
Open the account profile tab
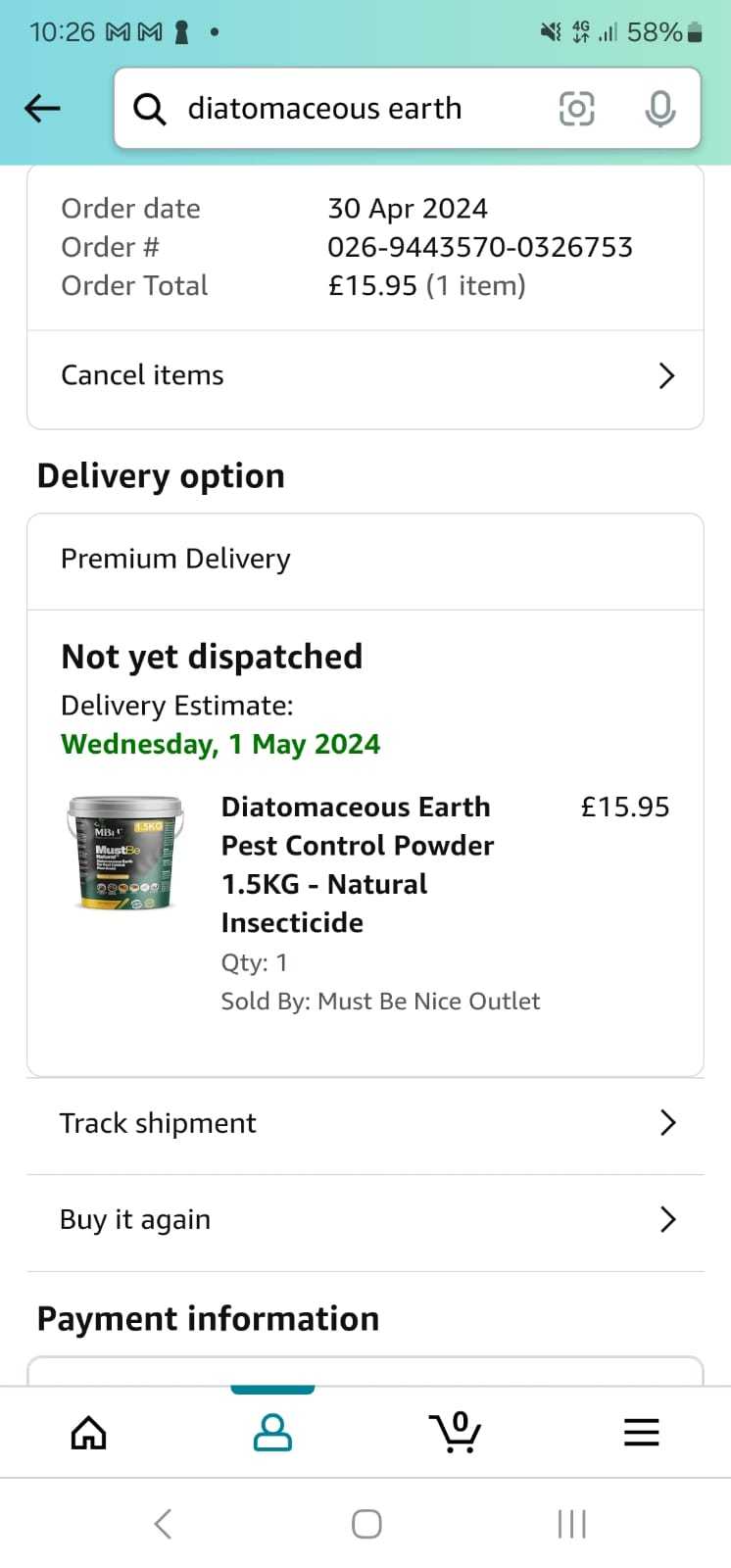click(272, 1433)
